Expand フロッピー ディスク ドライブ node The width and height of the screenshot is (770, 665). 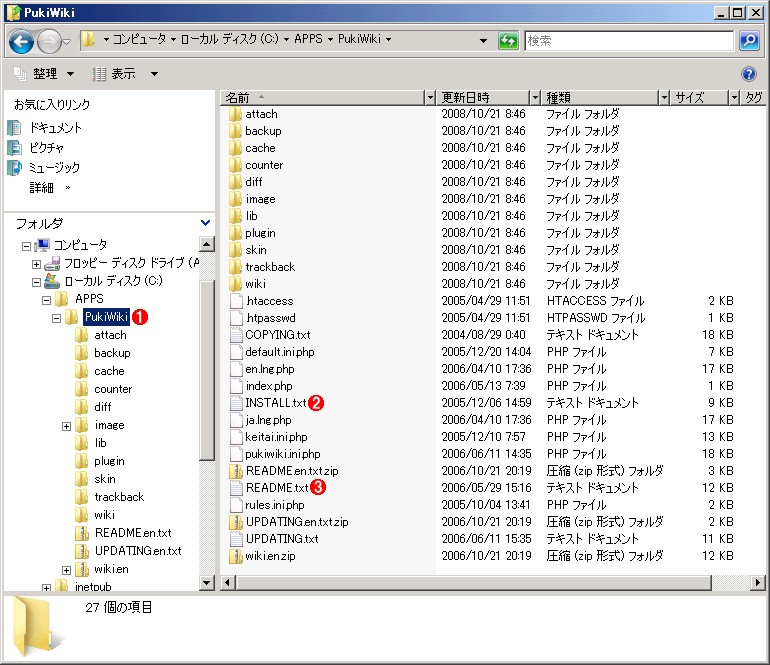pyautogui.click(x=36, y=264)
